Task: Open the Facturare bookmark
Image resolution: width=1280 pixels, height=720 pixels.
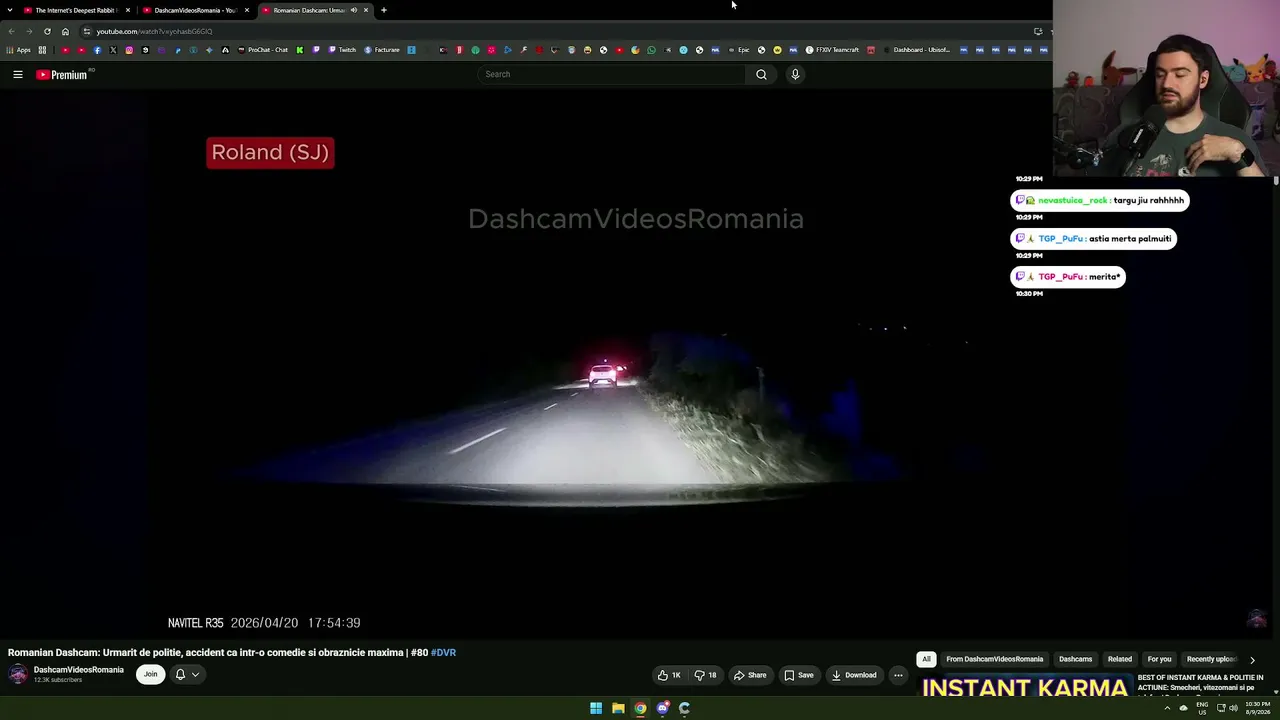Action: [x=382, y=50]
